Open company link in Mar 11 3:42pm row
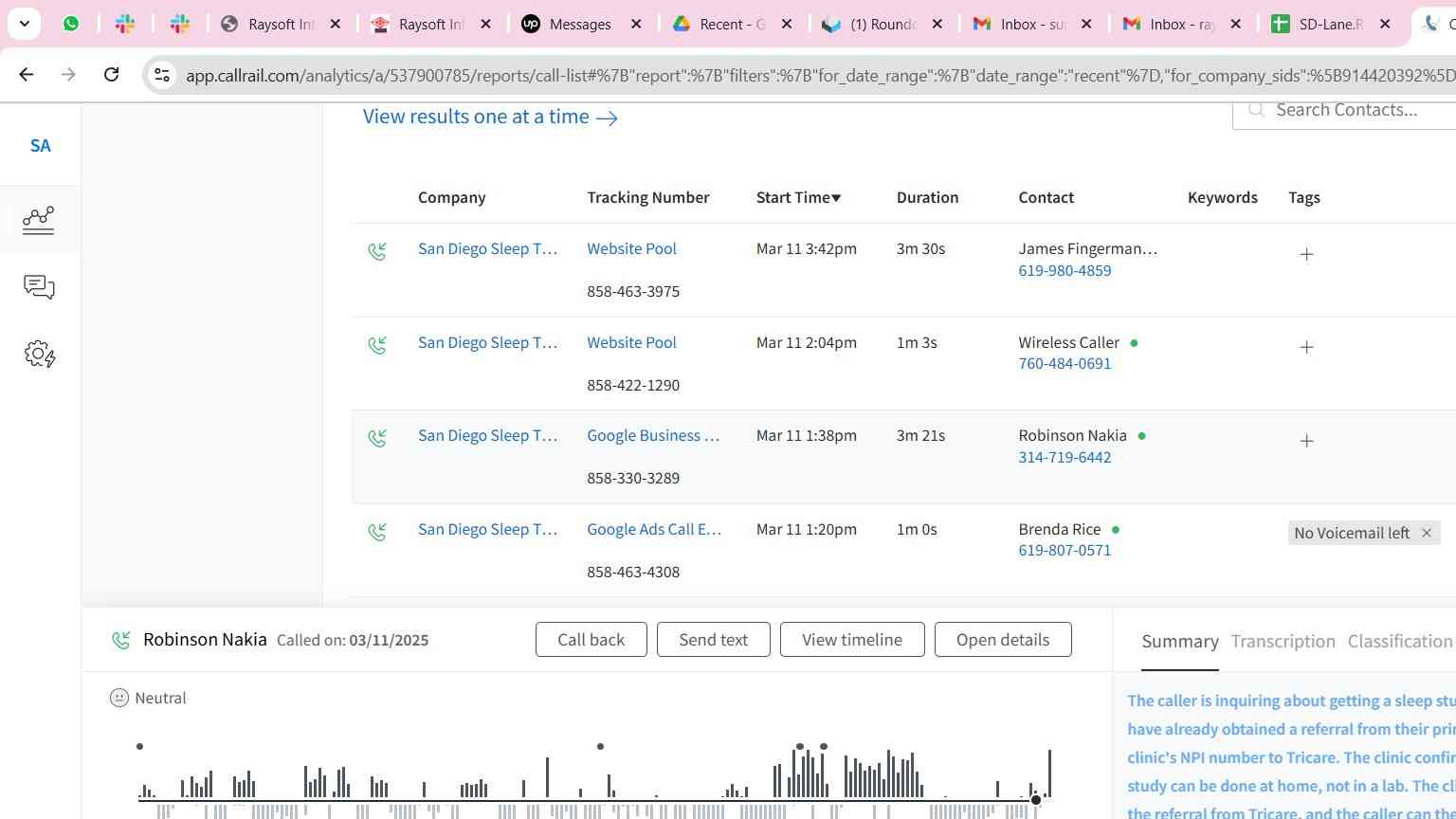This screenshot has height=819, width=1456. tap(487, 248)
